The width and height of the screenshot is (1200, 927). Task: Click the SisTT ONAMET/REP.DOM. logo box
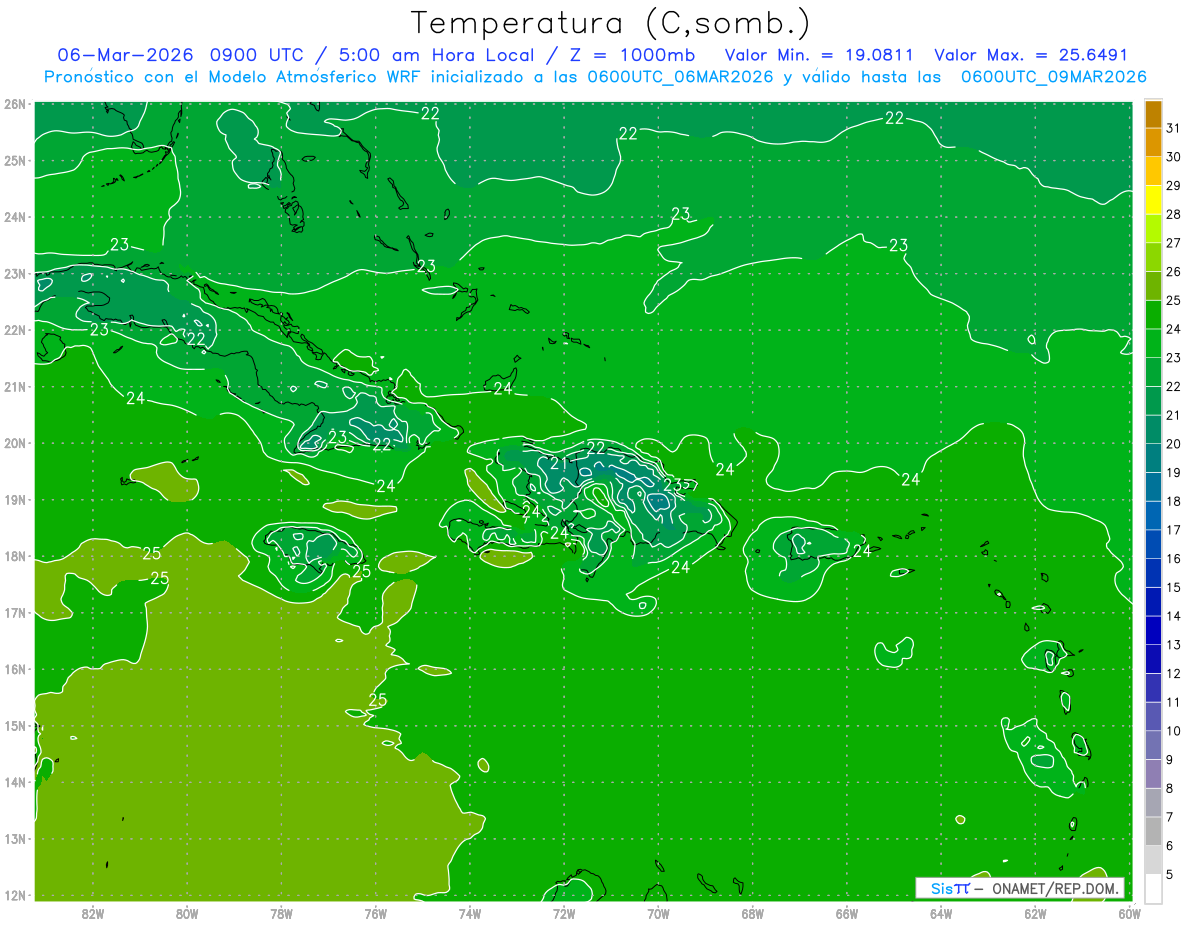pyautogui.click(x=1020, y=888)
